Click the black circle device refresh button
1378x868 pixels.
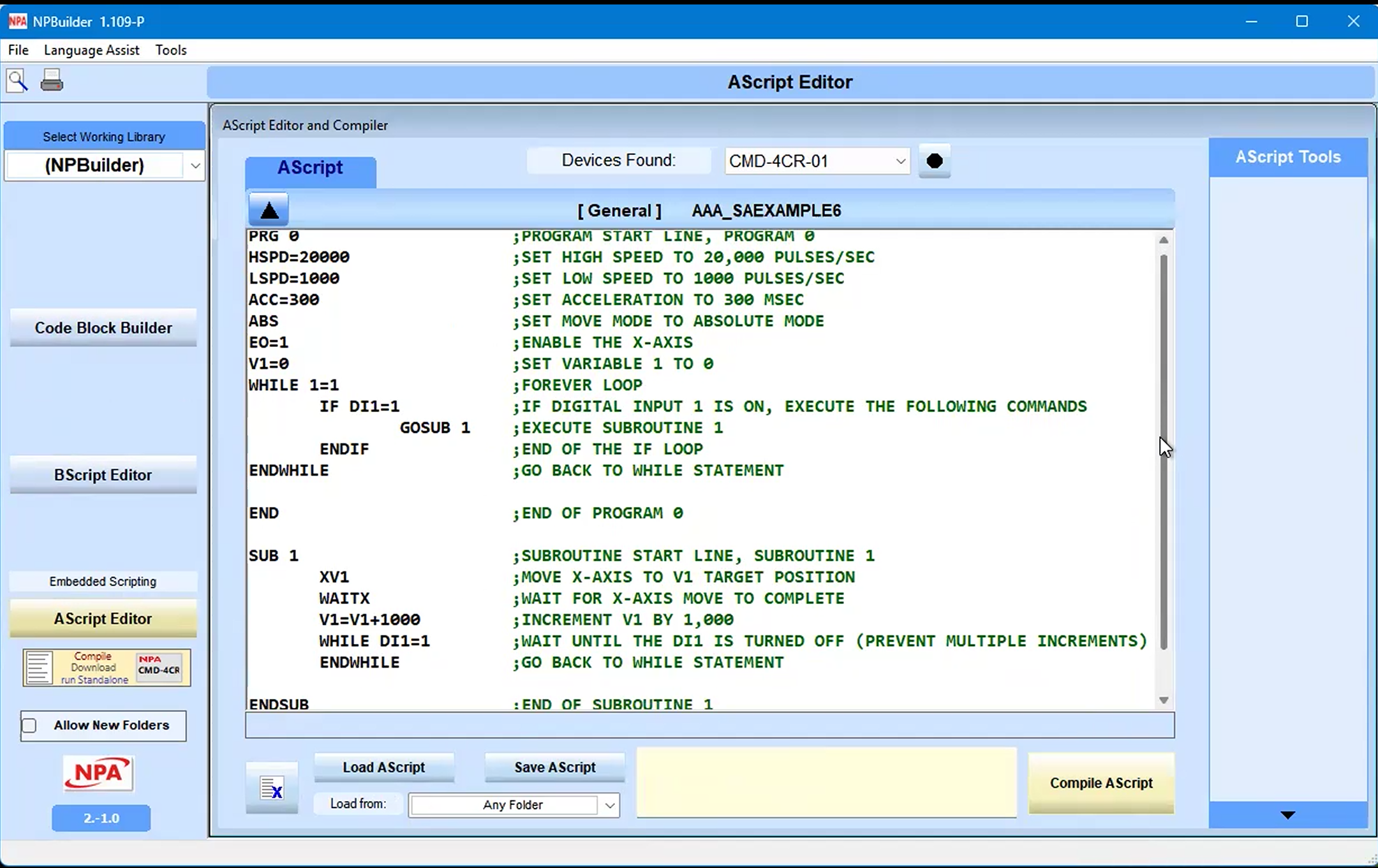[935, 161]
